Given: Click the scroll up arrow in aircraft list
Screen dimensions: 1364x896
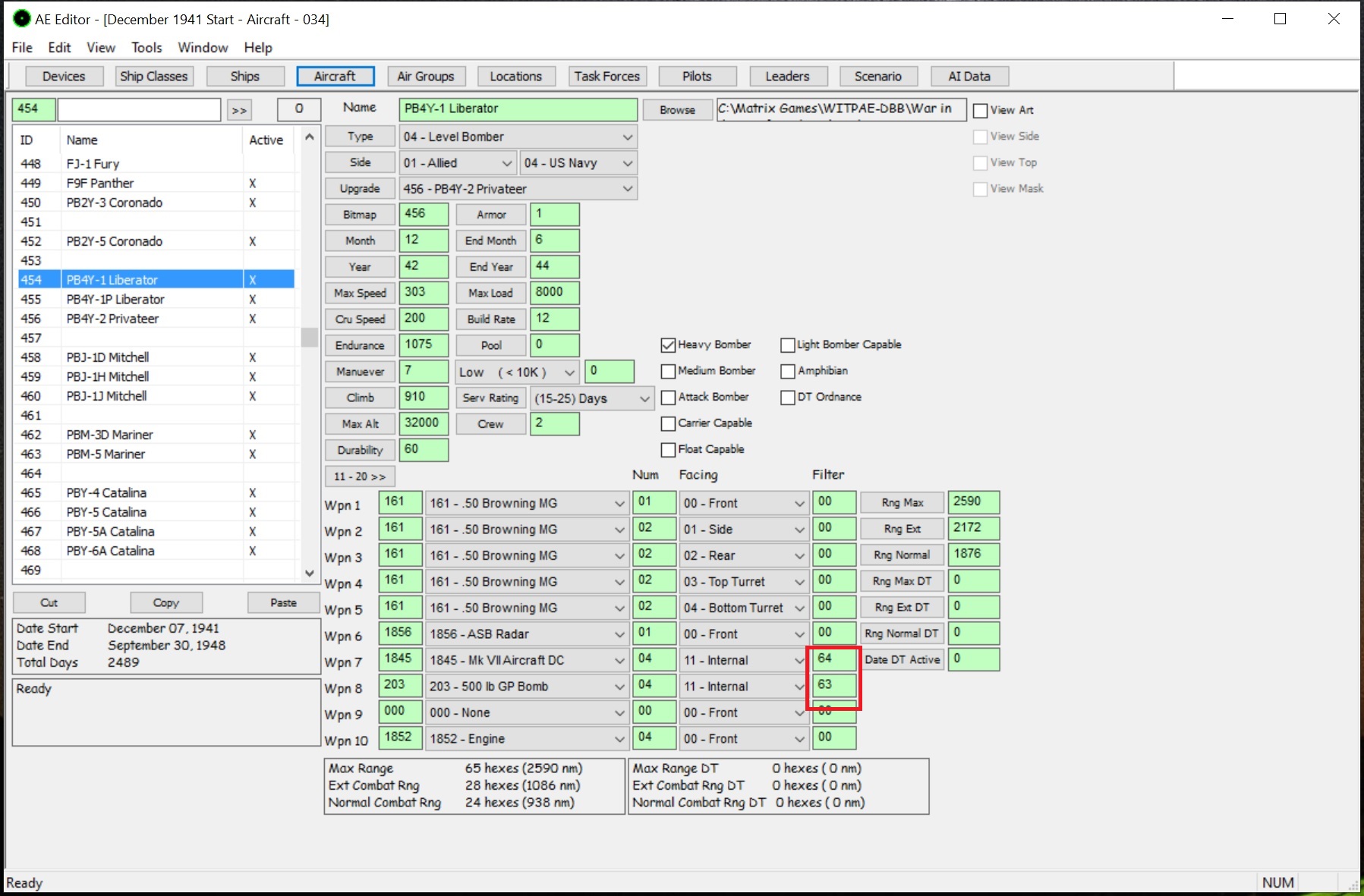Looking at the screenshot, I should click(309, 137).
